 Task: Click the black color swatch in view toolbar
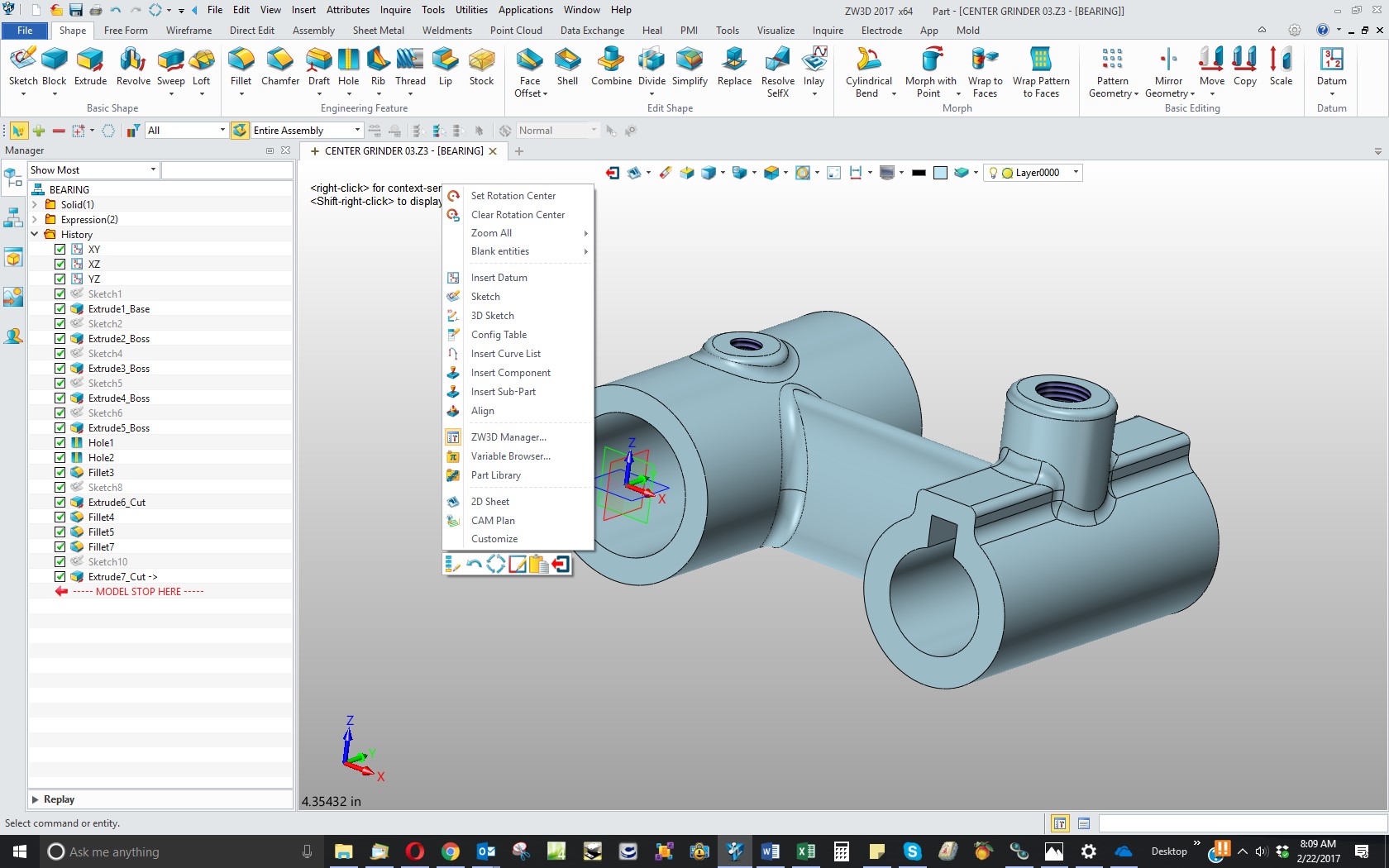(919, 173)
